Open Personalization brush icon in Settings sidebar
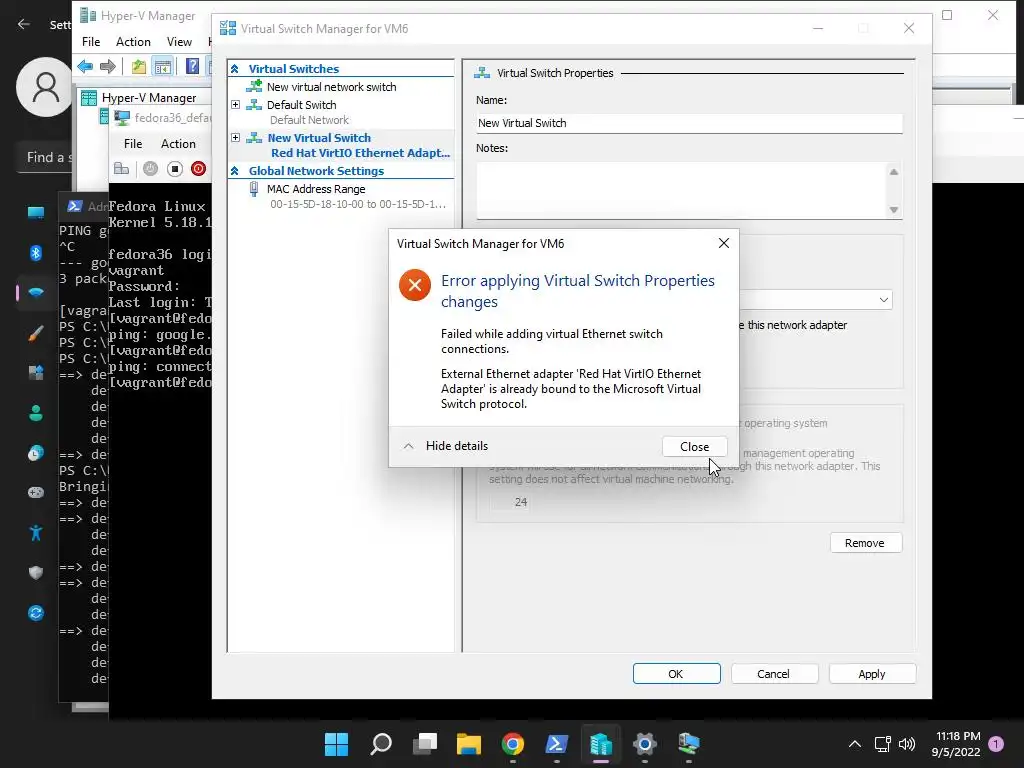Image resolution: width=1024 pixels, height=768 pixels. 36,333
